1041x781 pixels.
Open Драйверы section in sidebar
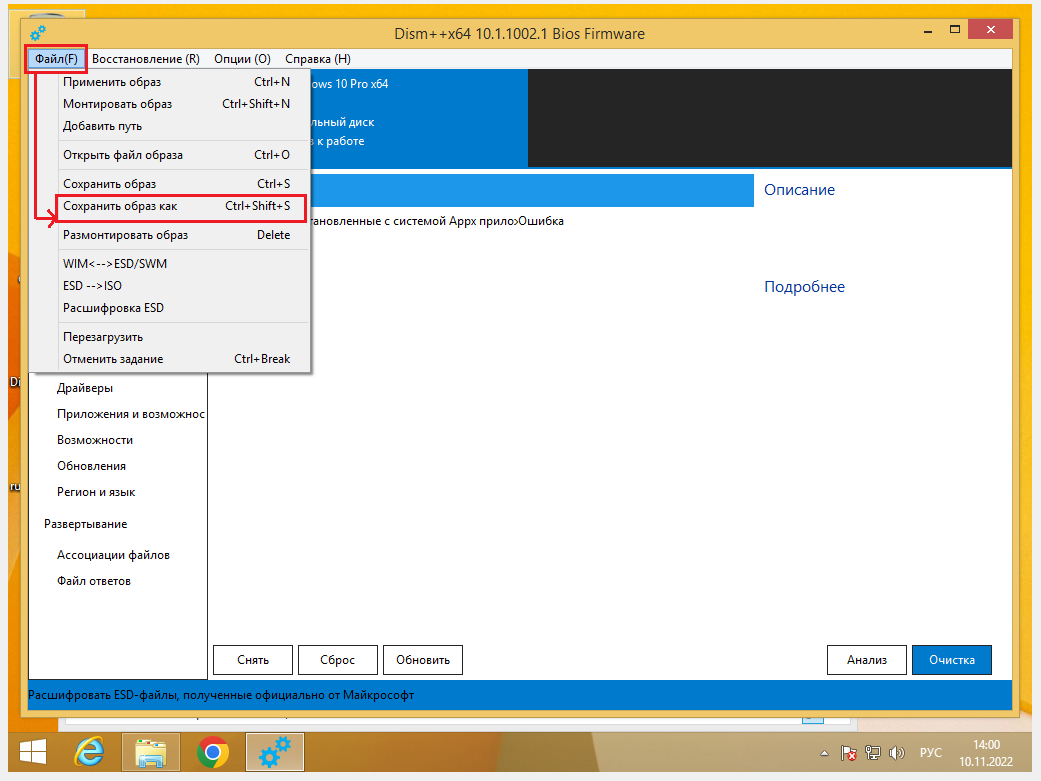click(85, 388)
